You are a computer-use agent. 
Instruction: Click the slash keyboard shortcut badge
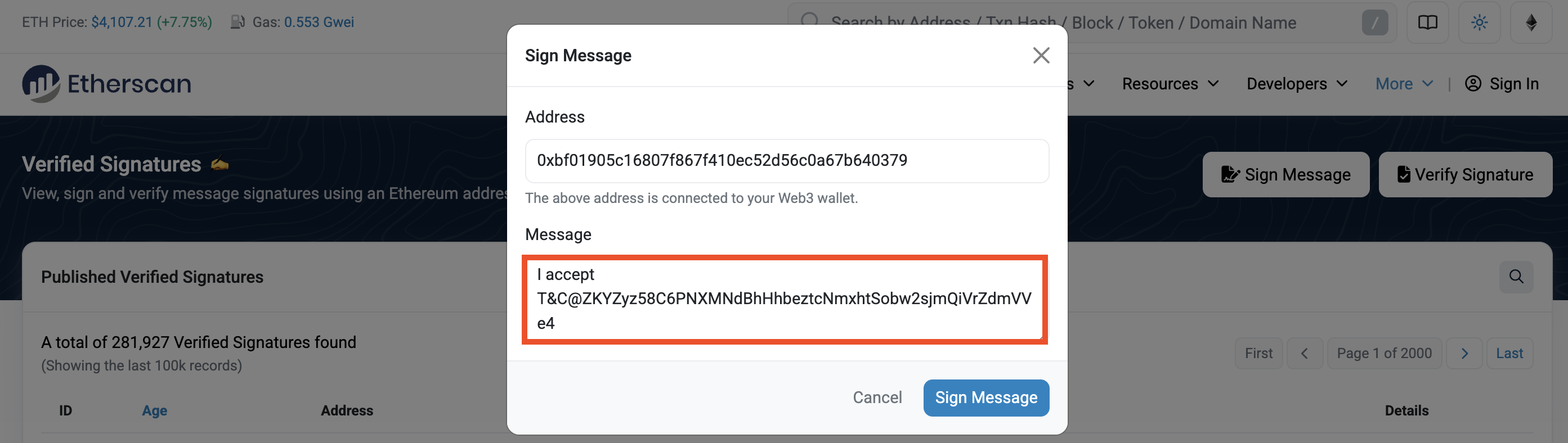1374,22
